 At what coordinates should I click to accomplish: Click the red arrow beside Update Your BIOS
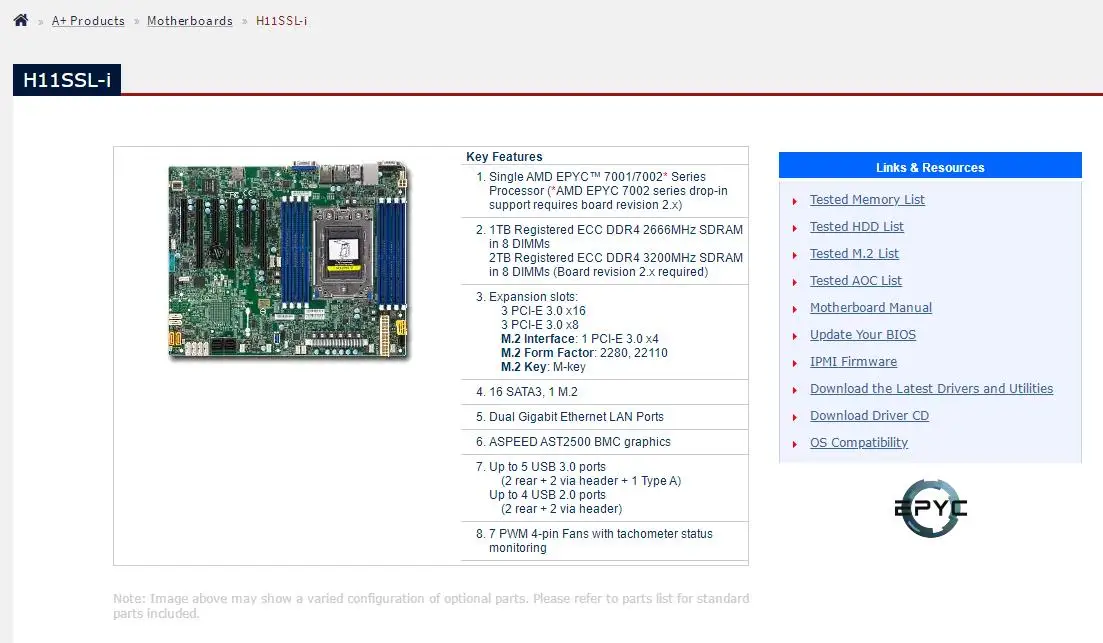pyautogui.click(x=795, y=336)
